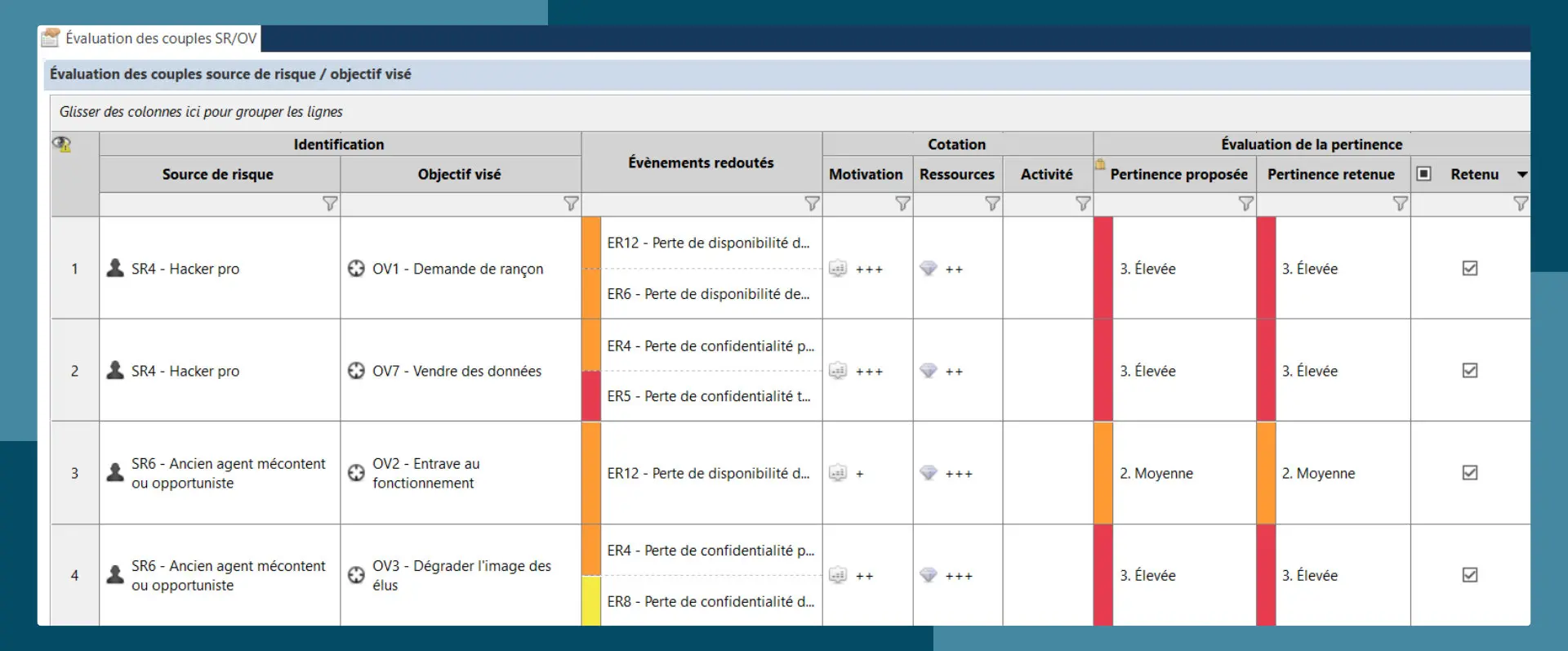
Task: Click person icon of row 1 SR4 Hacker pro
Action: (115, 268)
